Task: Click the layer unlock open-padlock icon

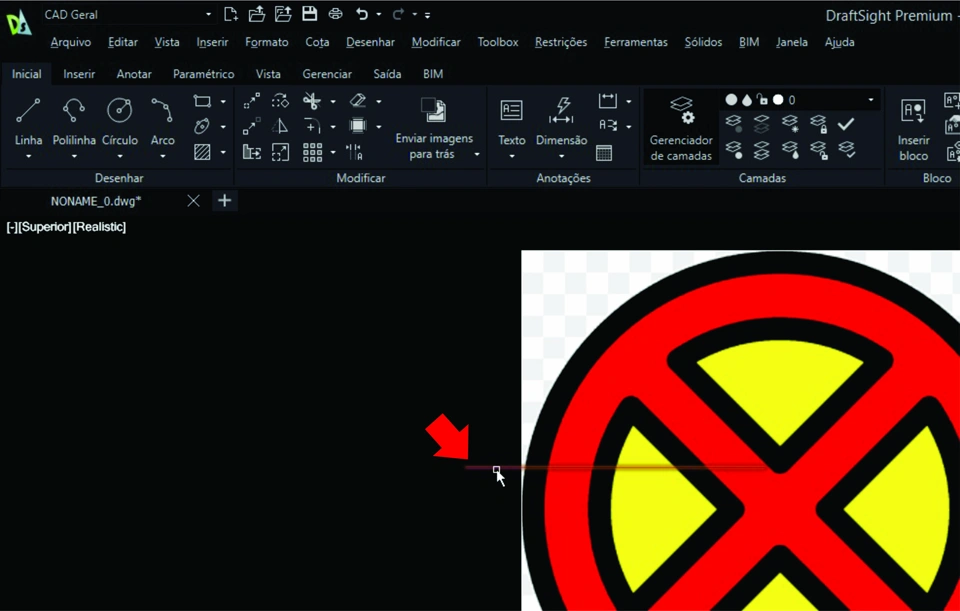Action: coord(819,149)
